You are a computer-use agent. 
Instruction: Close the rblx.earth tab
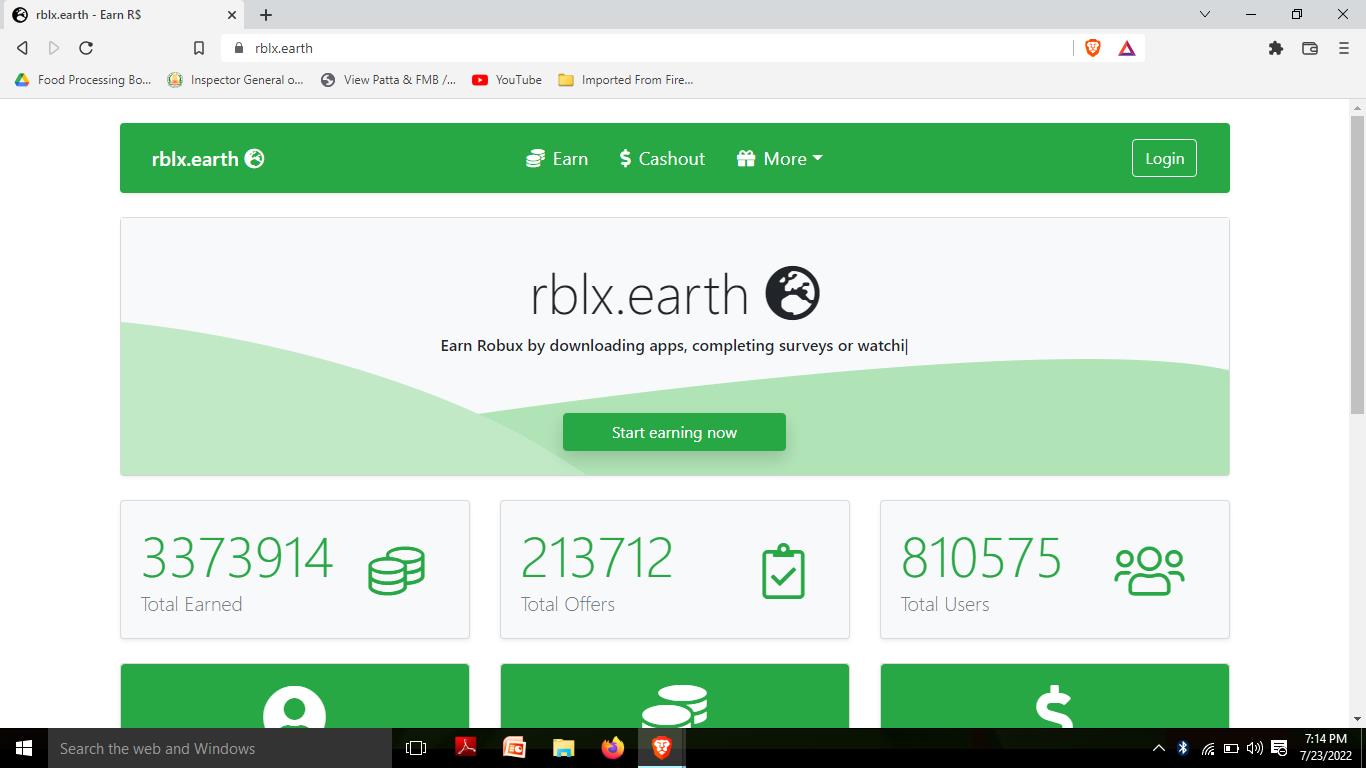tap(233, 15)
